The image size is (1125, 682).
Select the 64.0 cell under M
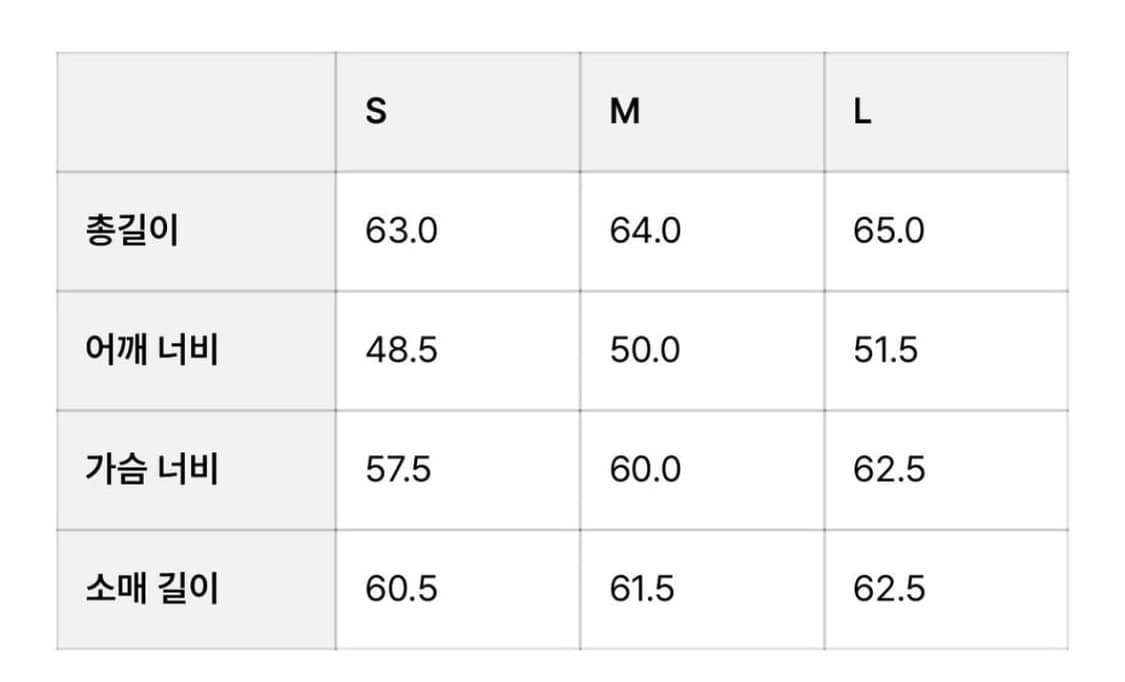point(645,231)
